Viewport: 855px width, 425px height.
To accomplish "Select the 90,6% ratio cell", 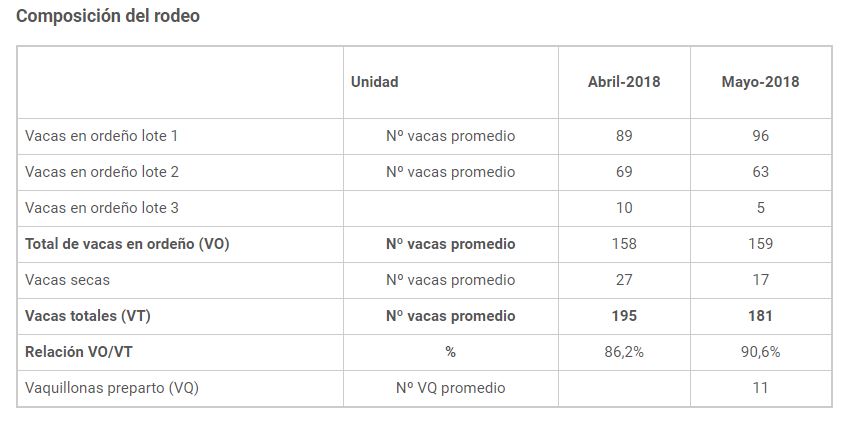I will coord(760,352).
